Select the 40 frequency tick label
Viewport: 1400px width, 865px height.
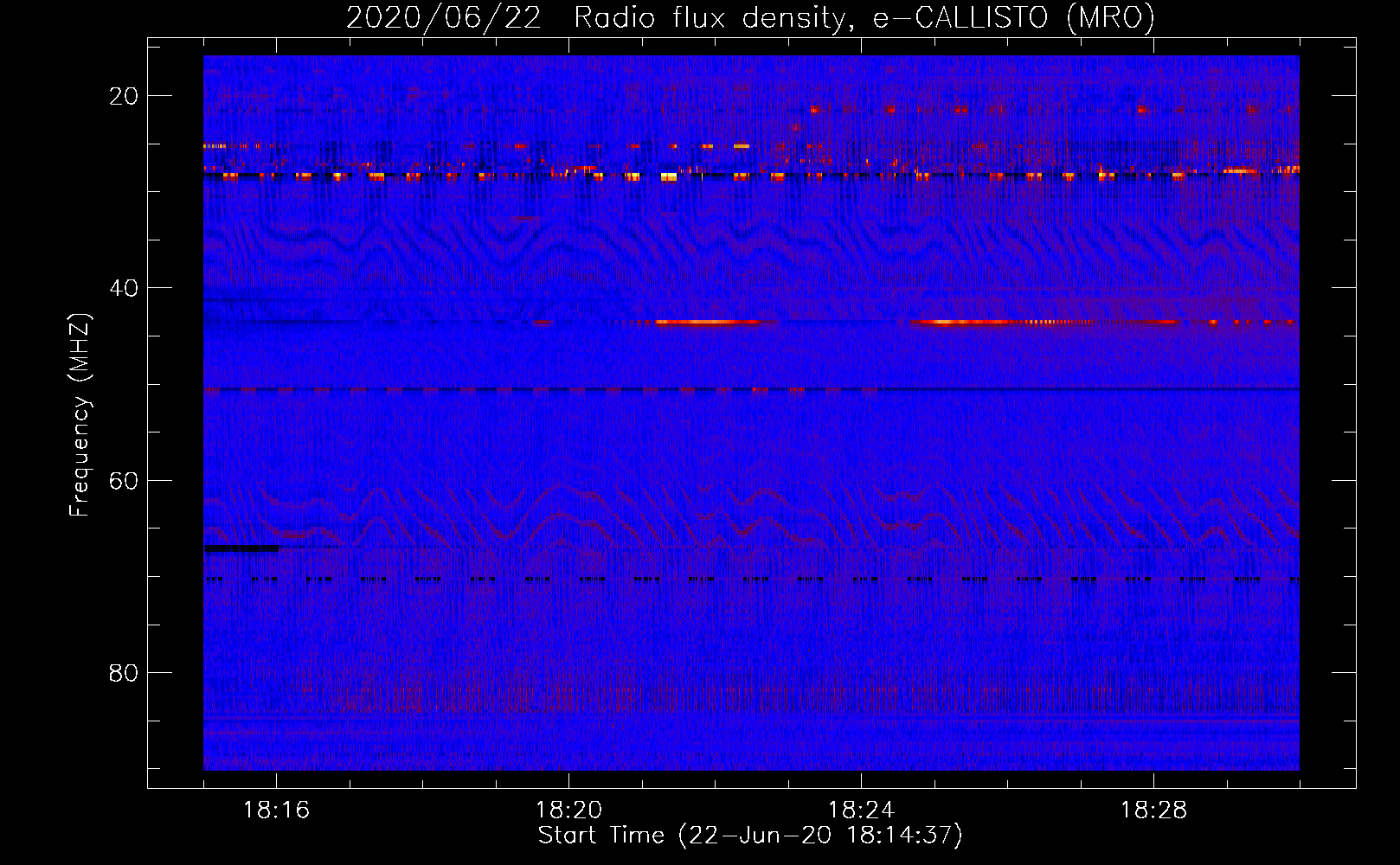[x=124, y=288]
